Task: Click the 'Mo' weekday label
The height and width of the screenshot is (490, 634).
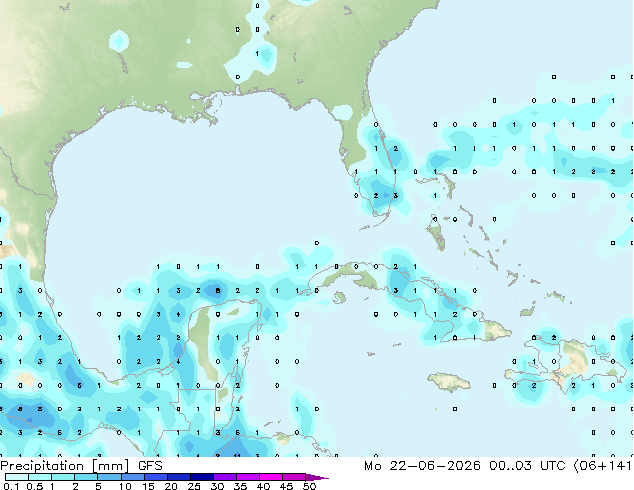Action: (x=372, y=466)
